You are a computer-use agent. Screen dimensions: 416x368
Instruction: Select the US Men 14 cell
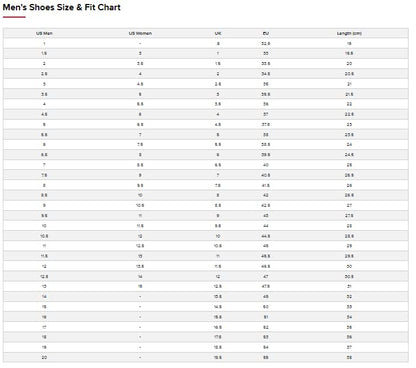[44, 296]
